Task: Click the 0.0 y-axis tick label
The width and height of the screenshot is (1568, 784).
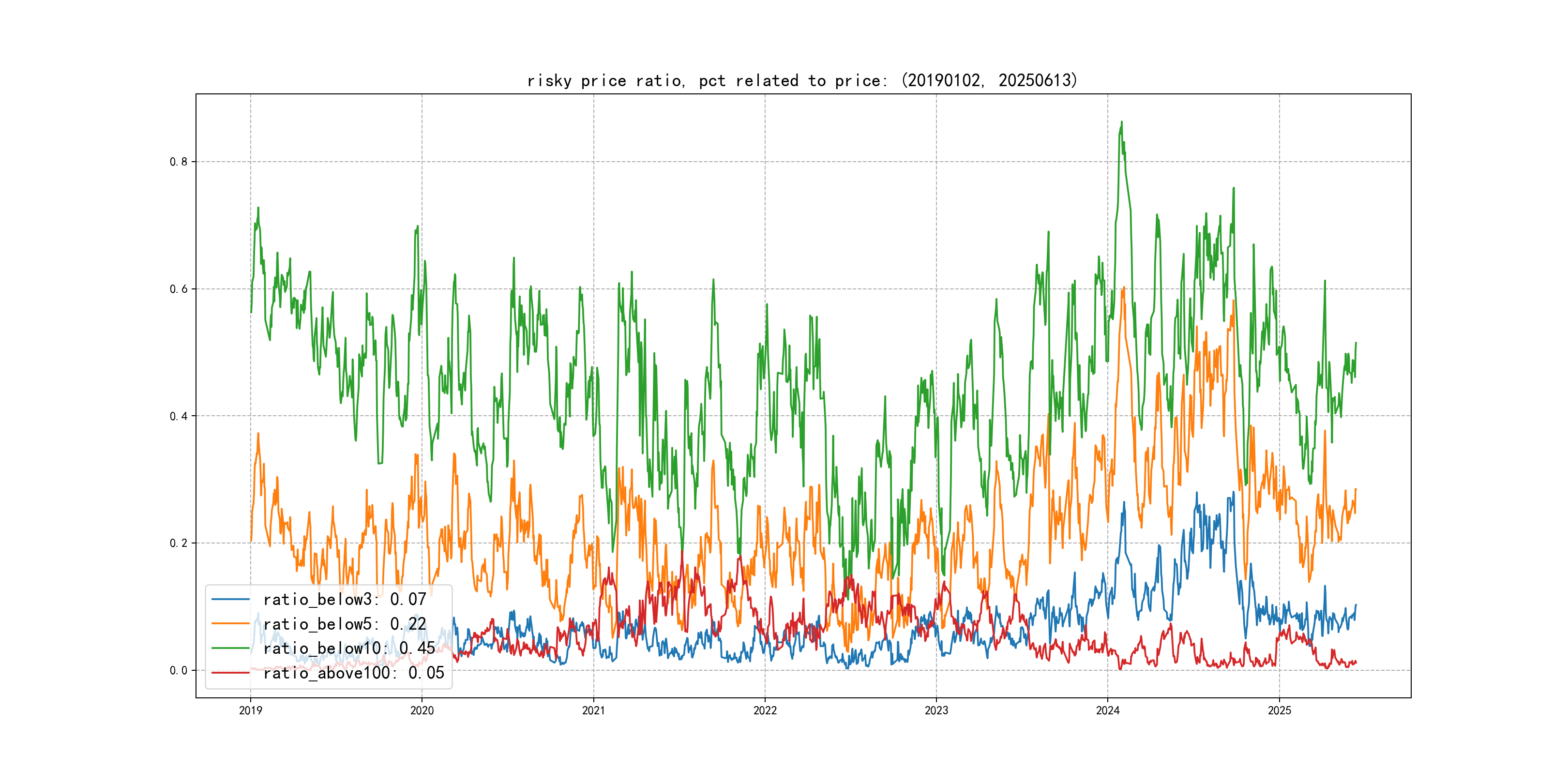Action: tap(179, 671)
